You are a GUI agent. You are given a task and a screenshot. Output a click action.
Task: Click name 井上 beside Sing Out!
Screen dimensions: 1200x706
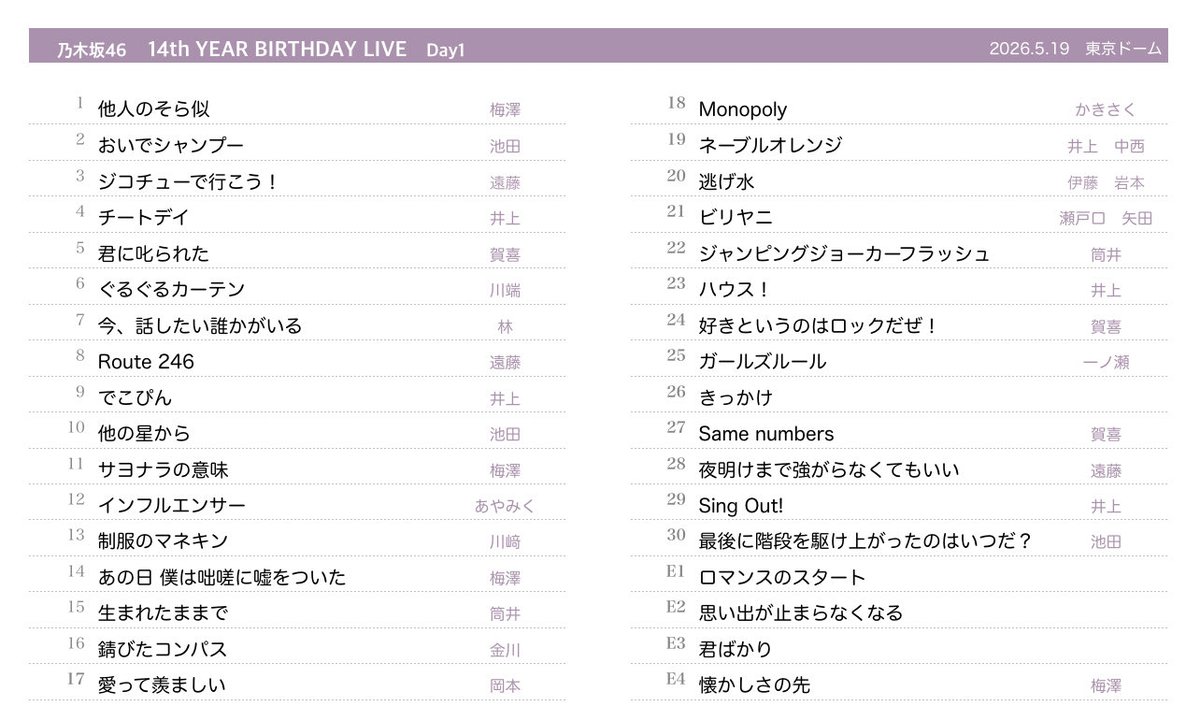point(1106,506)
